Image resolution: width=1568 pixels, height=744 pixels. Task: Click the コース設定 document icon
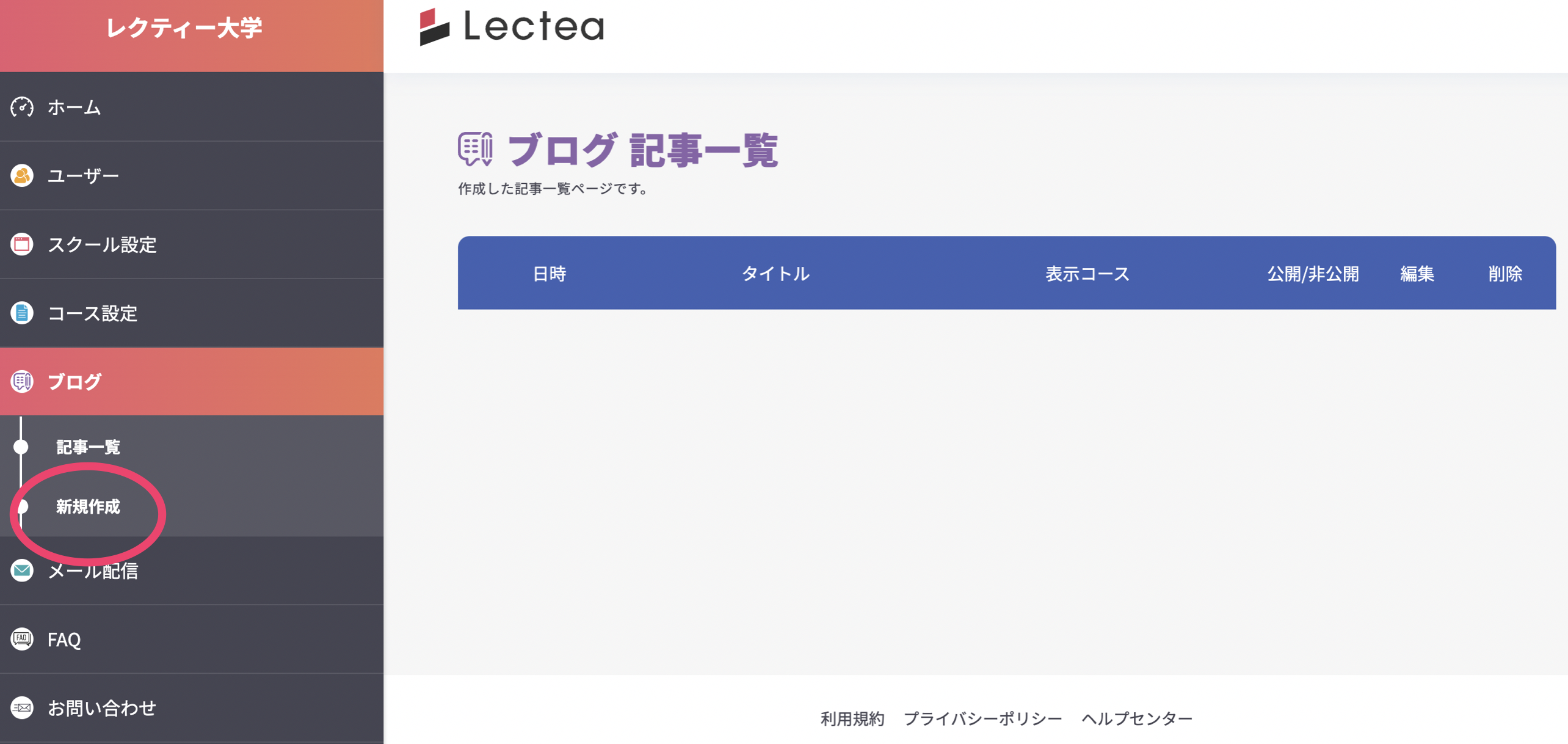click(x=22, y=313)
